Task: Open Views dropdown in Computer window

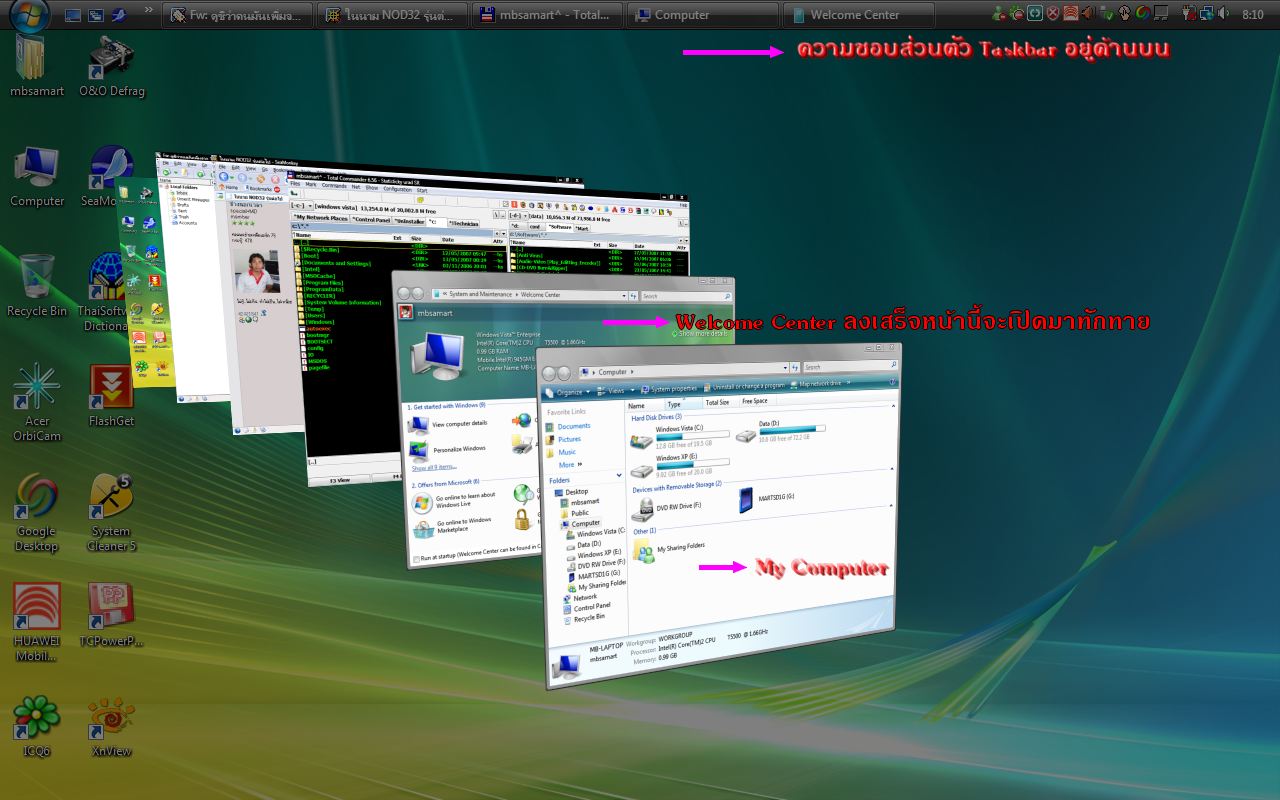Action: tap(616, 391)
